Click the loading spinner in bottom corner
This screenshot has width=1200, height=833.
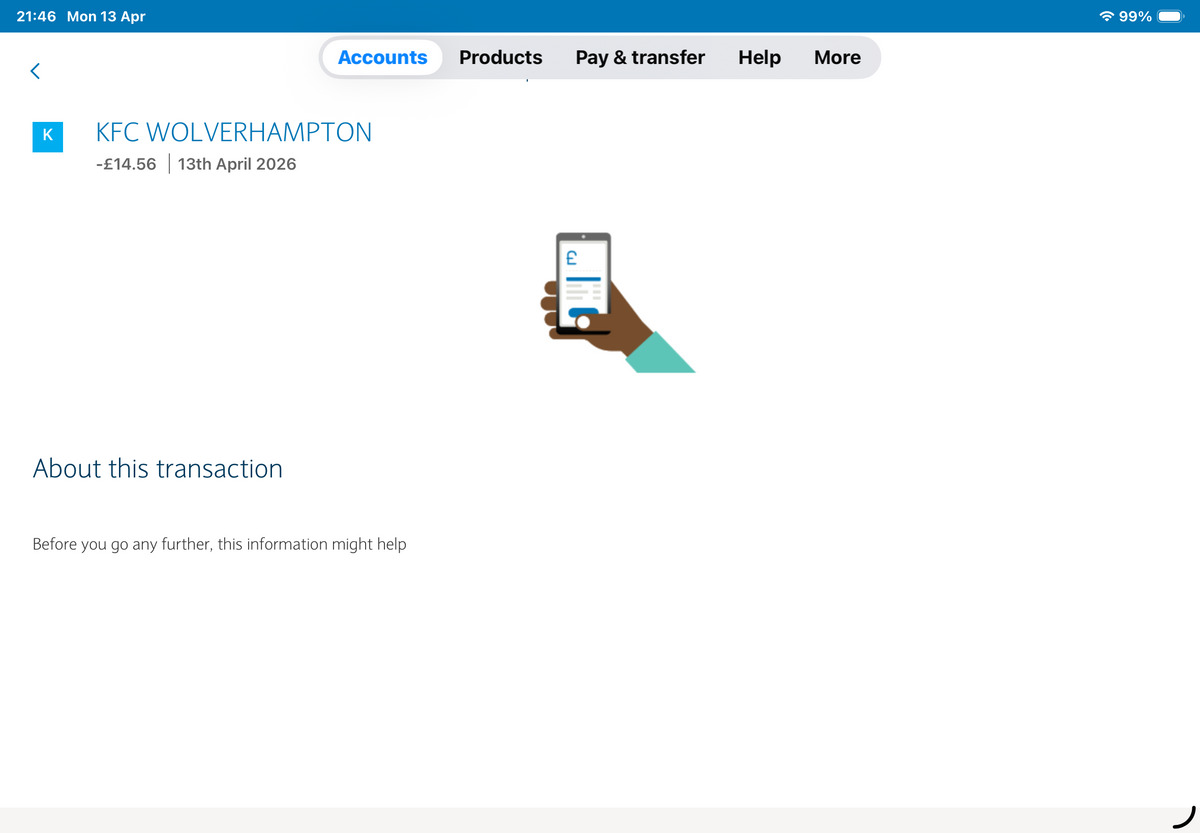coord(1184,816)
